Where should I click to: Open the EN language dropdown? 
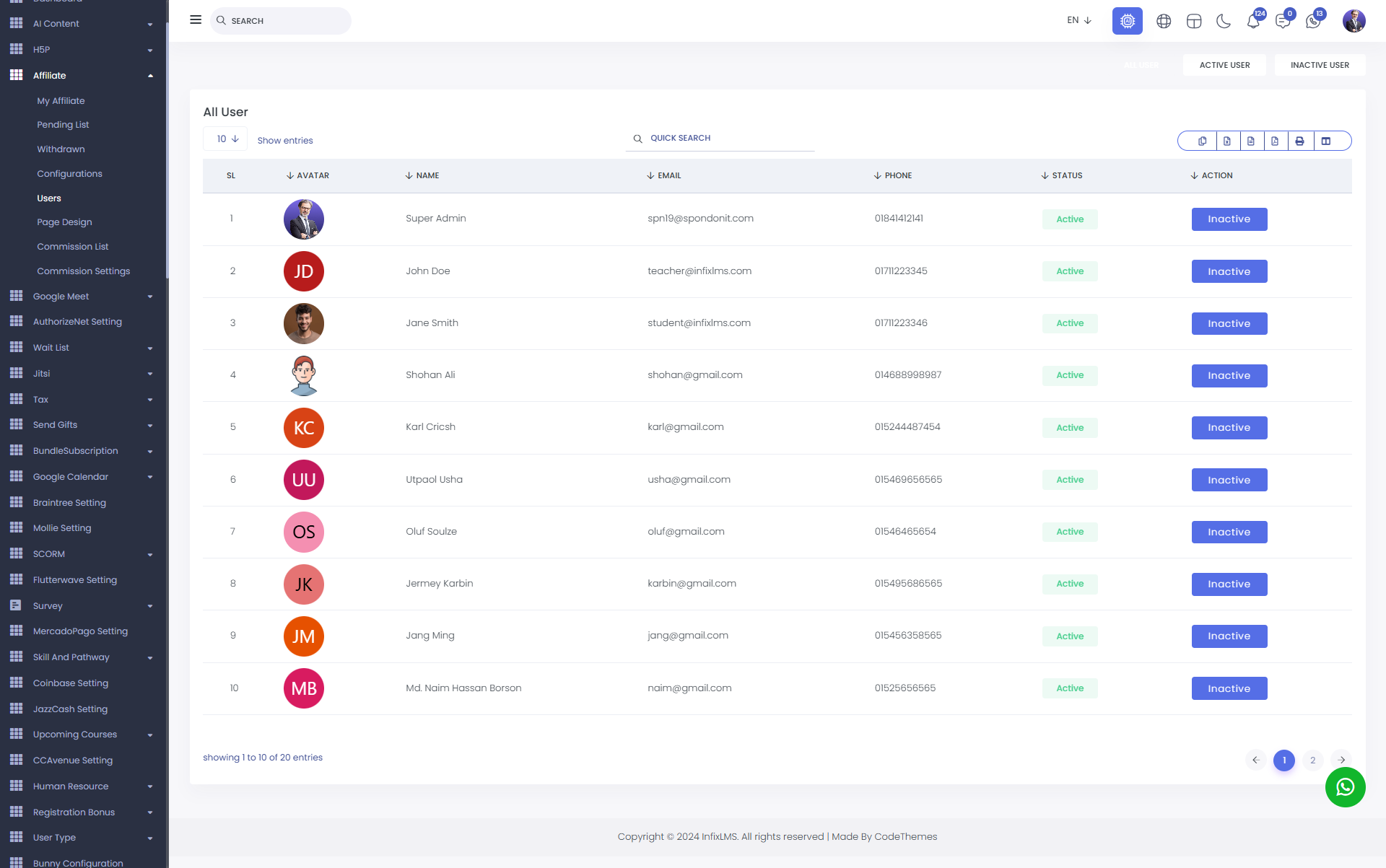click(x=1079, y=20)
